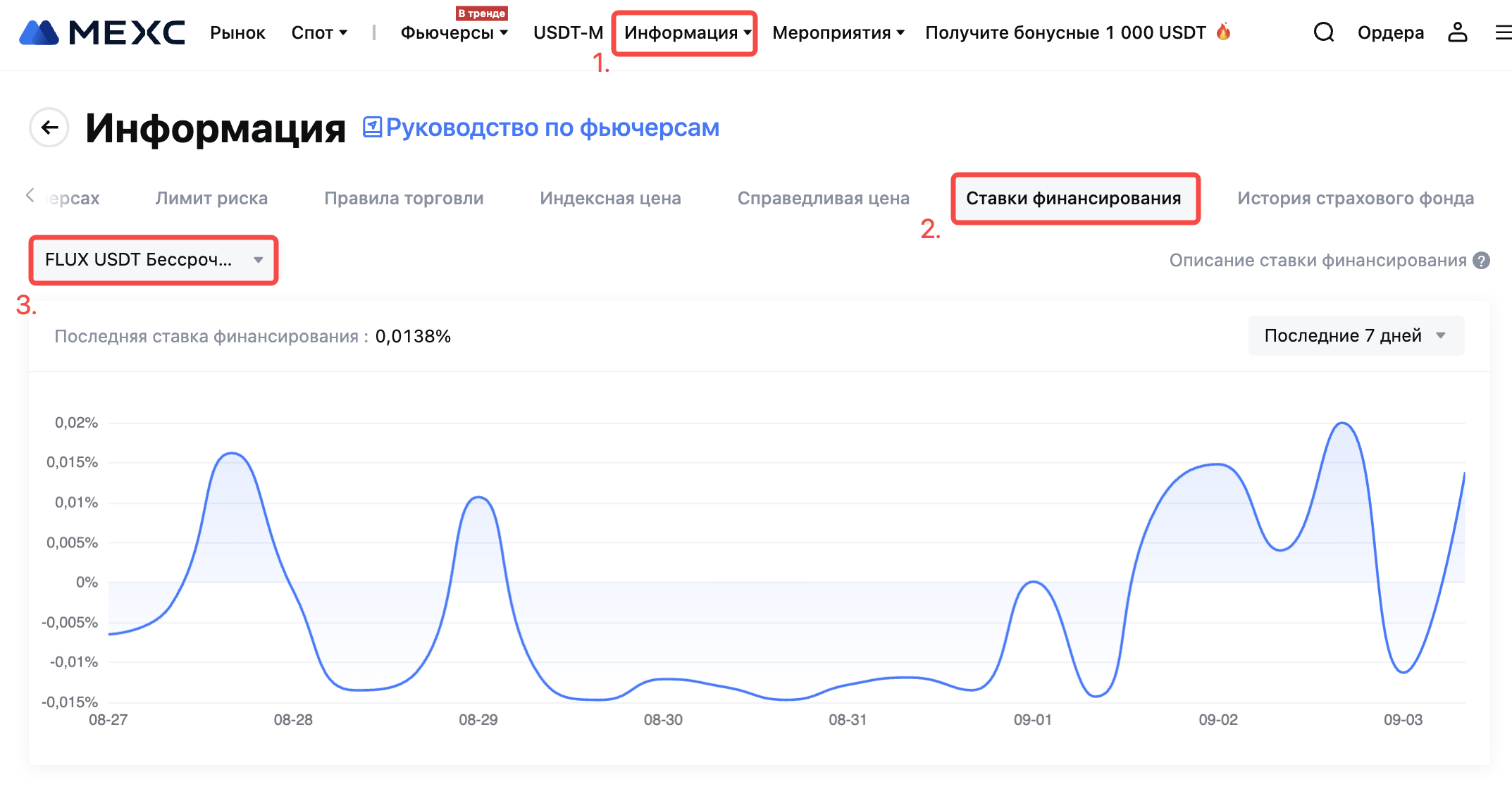This screenshot has width=1512, height=789.
Task: Open the История страхового фонда tab
Action: coord(1355,199)
